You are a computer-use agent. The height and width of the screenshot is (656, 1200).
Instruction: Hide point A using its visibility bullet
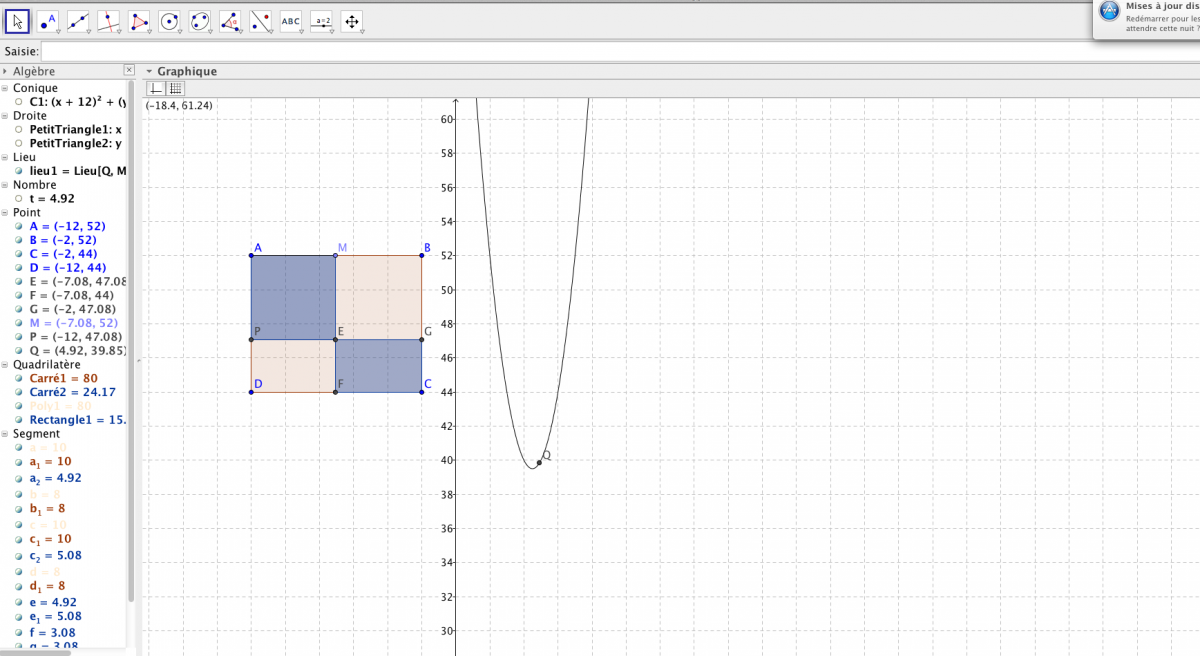pos(19,227)
